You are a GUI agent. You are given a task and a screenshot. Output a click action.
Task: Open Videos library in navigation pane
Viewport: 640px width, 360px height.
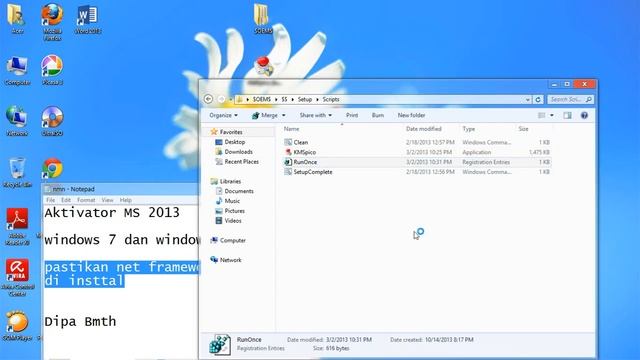233,220
